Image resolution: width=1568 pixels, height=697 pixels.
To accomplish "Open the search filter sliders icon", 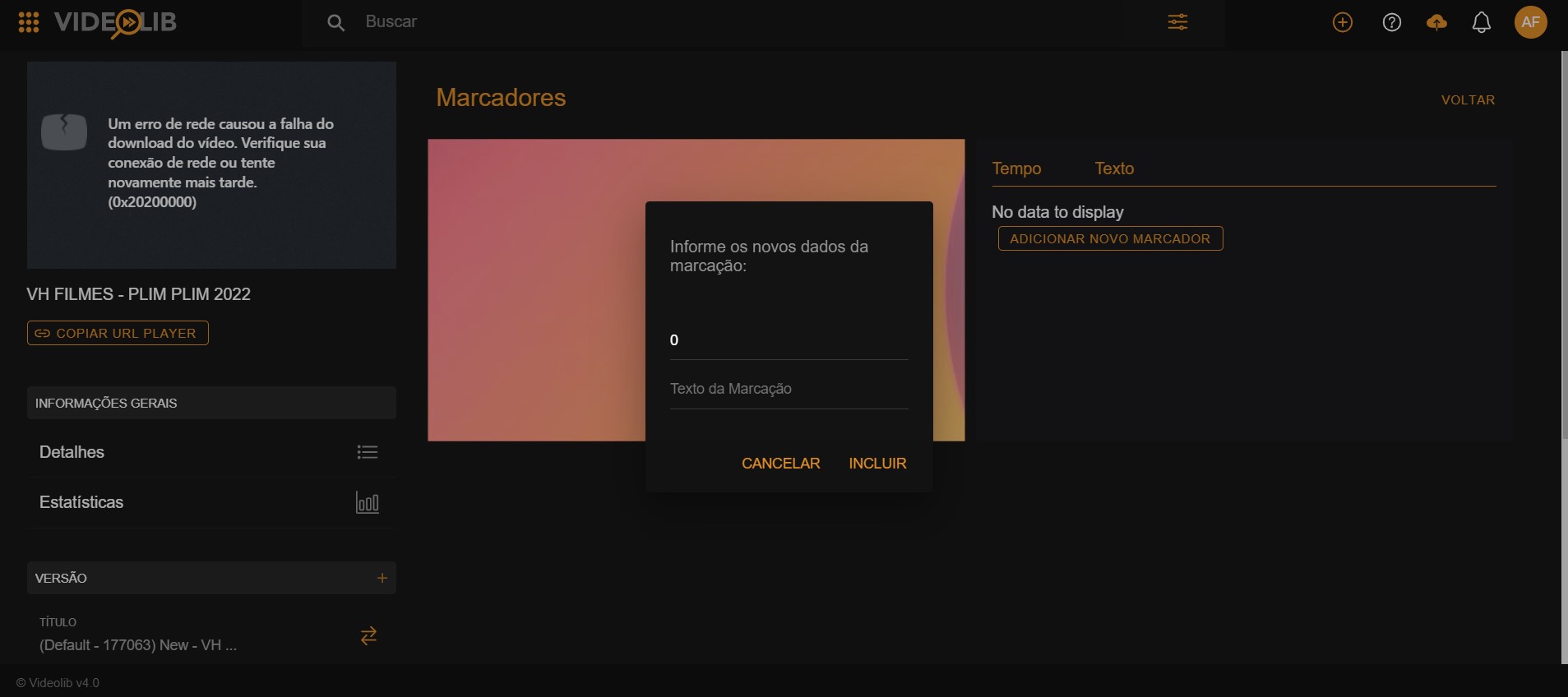I will pos(1177,22).
